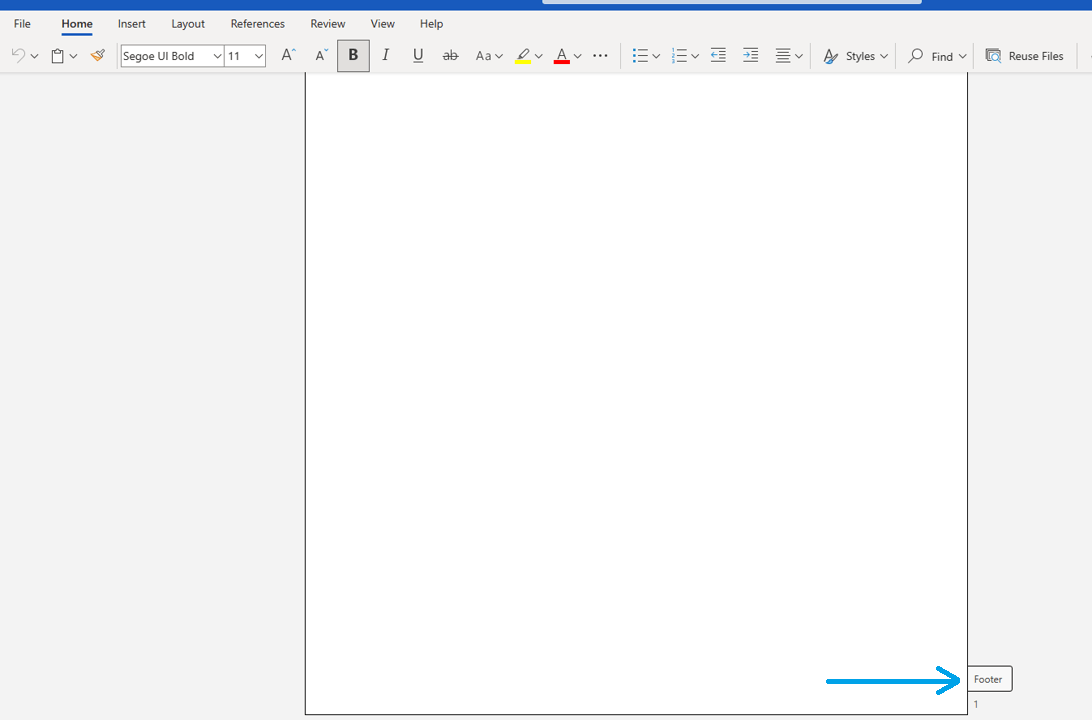This screenshot has height=720, width=1092.
Task: Click the paragraph alignment icon
Action: tap(783, 56)
